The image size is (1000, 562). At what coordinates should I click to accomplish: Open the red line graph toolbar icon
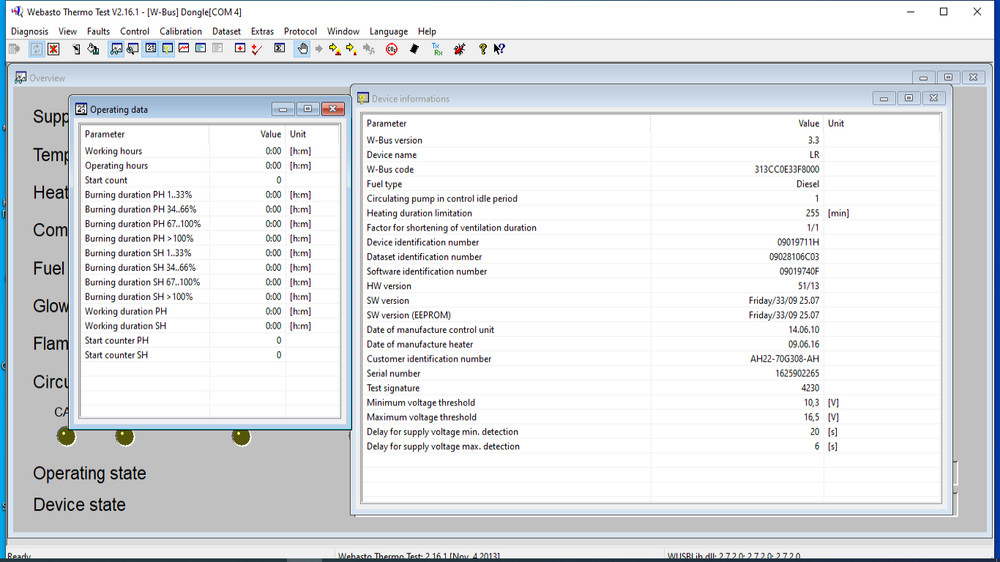(184, 48)
